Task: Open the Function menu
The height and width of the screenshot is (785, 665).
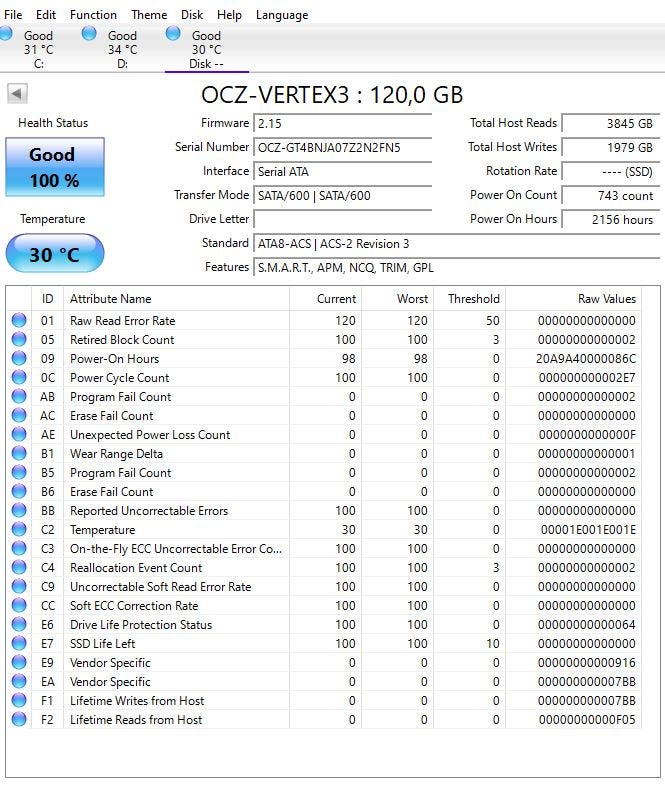Action: 93,15
